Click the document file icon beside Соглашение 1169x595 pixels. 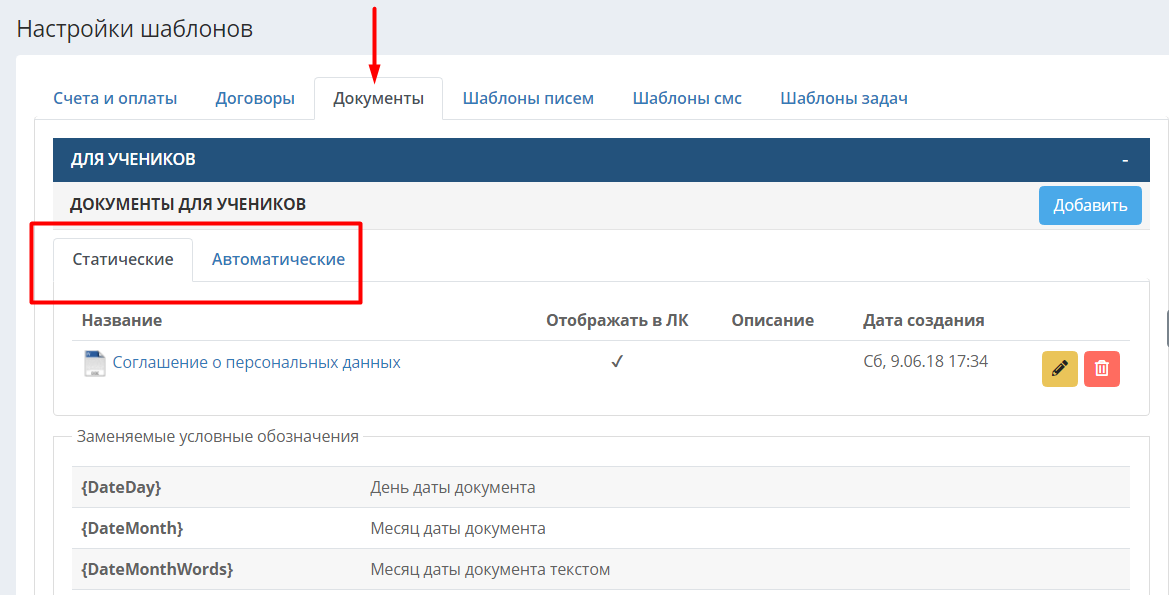tap(95, 363)
